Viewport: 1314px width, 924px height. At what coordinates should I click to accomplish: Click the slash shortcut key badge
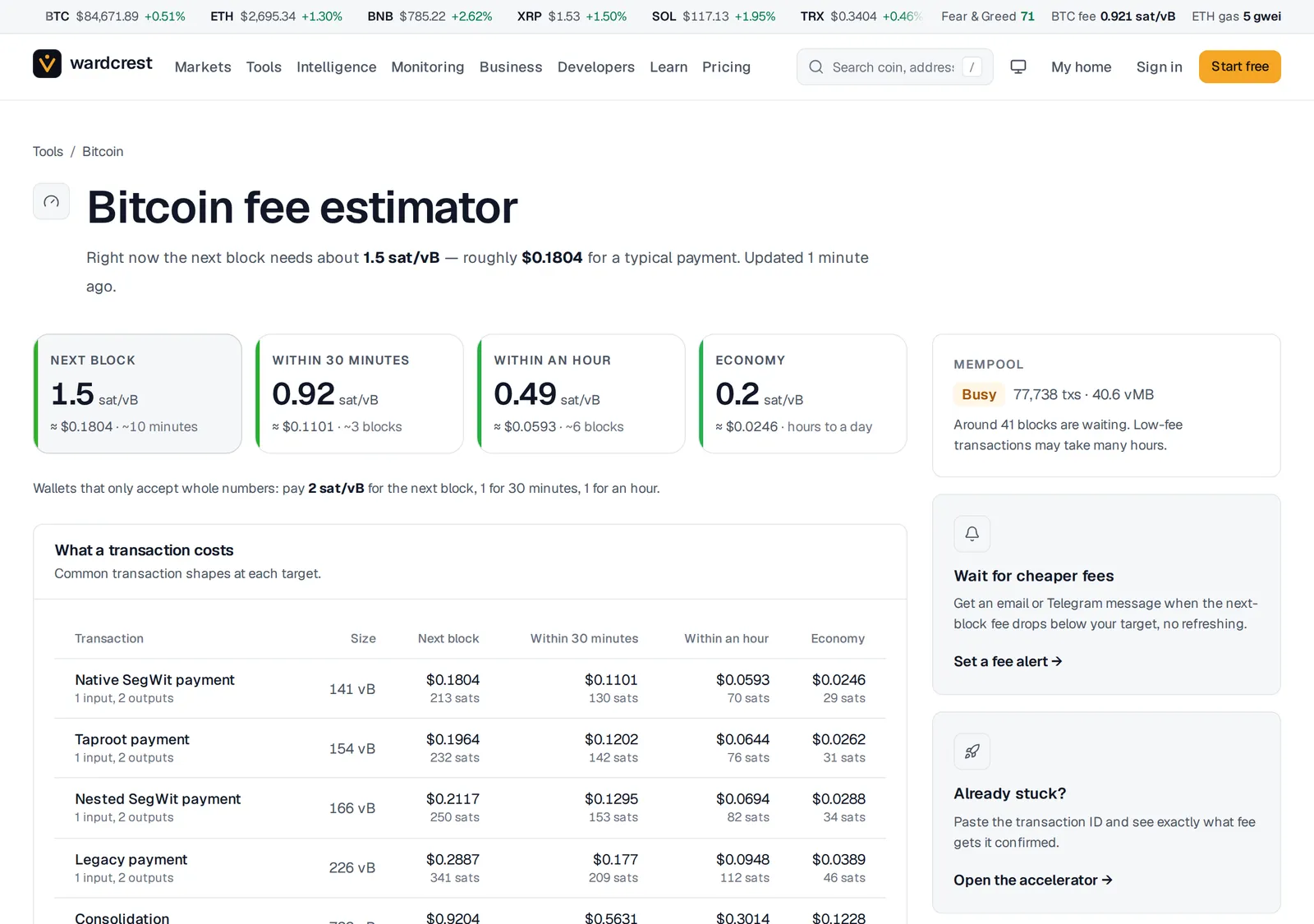[972, 67]
